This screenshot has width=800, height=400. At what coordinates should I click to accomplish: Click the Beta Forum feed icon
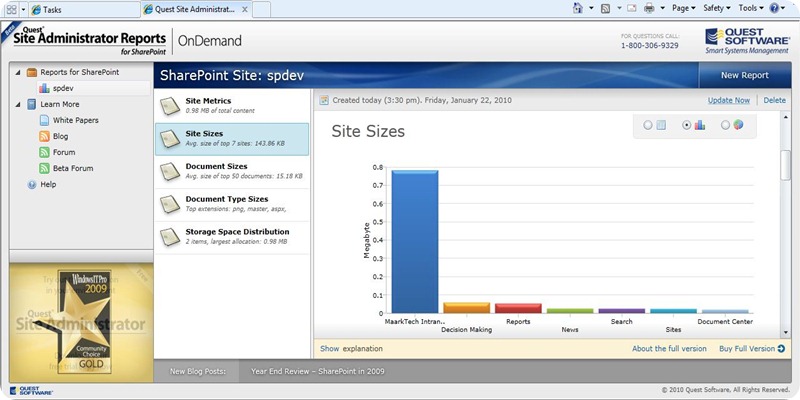point(44,168)
